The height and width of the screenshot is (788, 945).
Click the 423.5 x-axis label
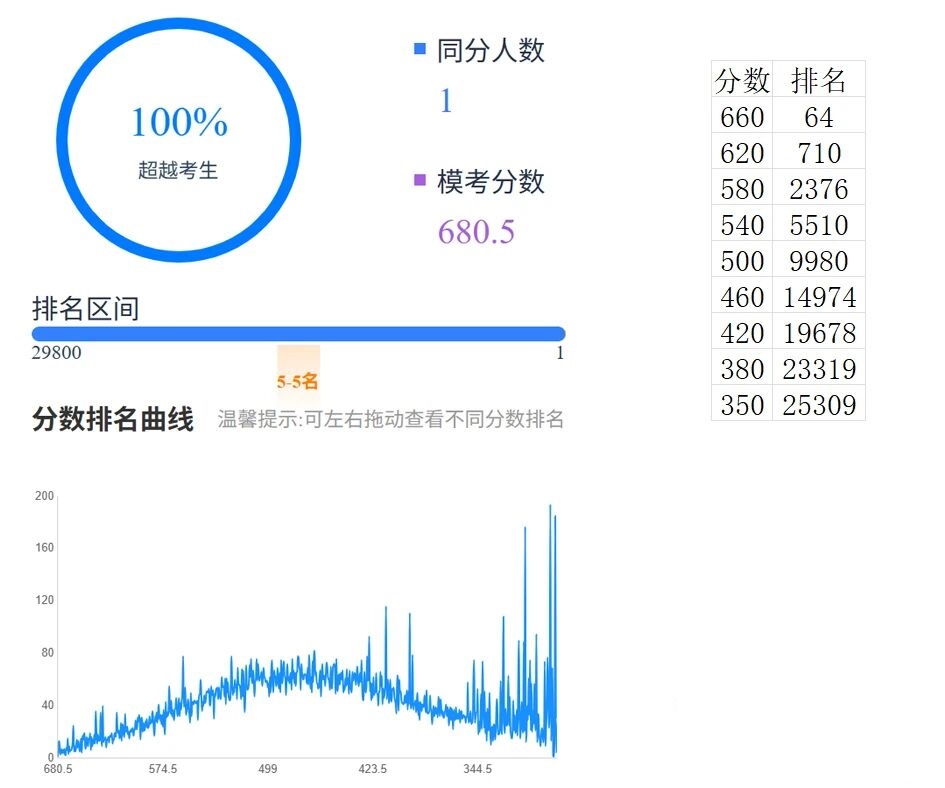[x=372, y=769]
